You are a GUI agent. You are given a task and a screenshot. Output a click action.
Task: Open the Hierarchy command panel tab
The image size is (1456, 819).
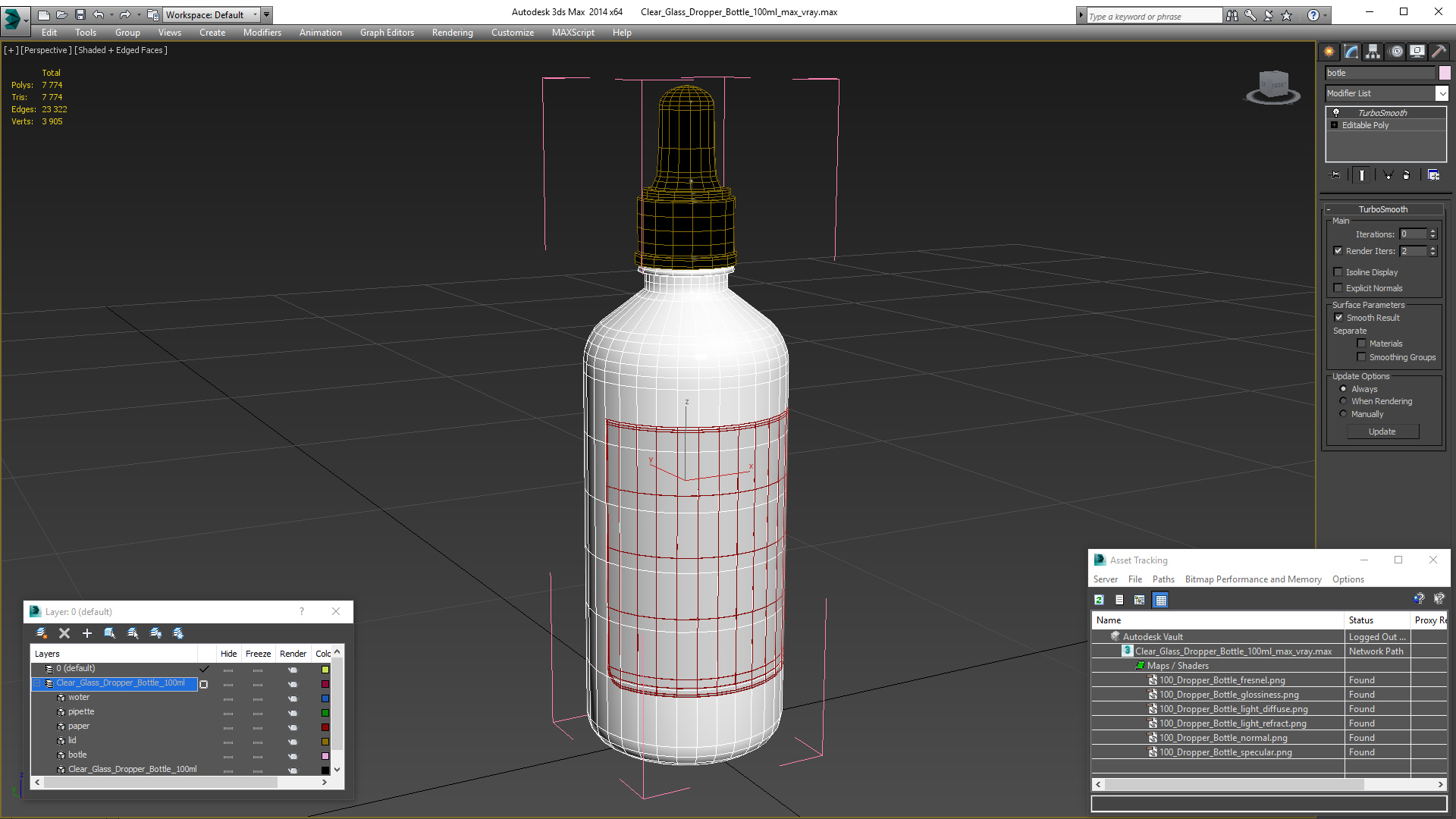point(1373,52)
